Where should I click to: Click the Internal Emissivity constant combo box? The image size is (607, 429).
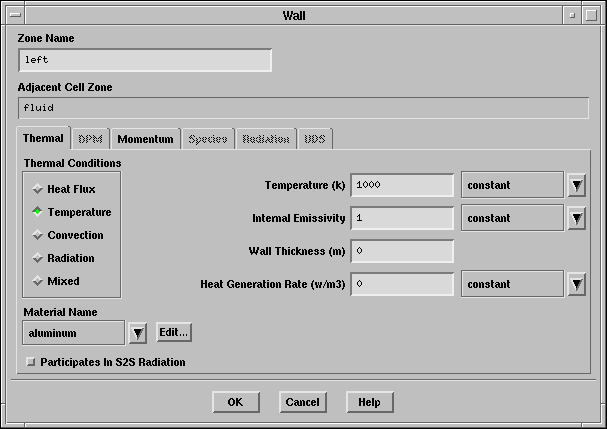point(512,218)
